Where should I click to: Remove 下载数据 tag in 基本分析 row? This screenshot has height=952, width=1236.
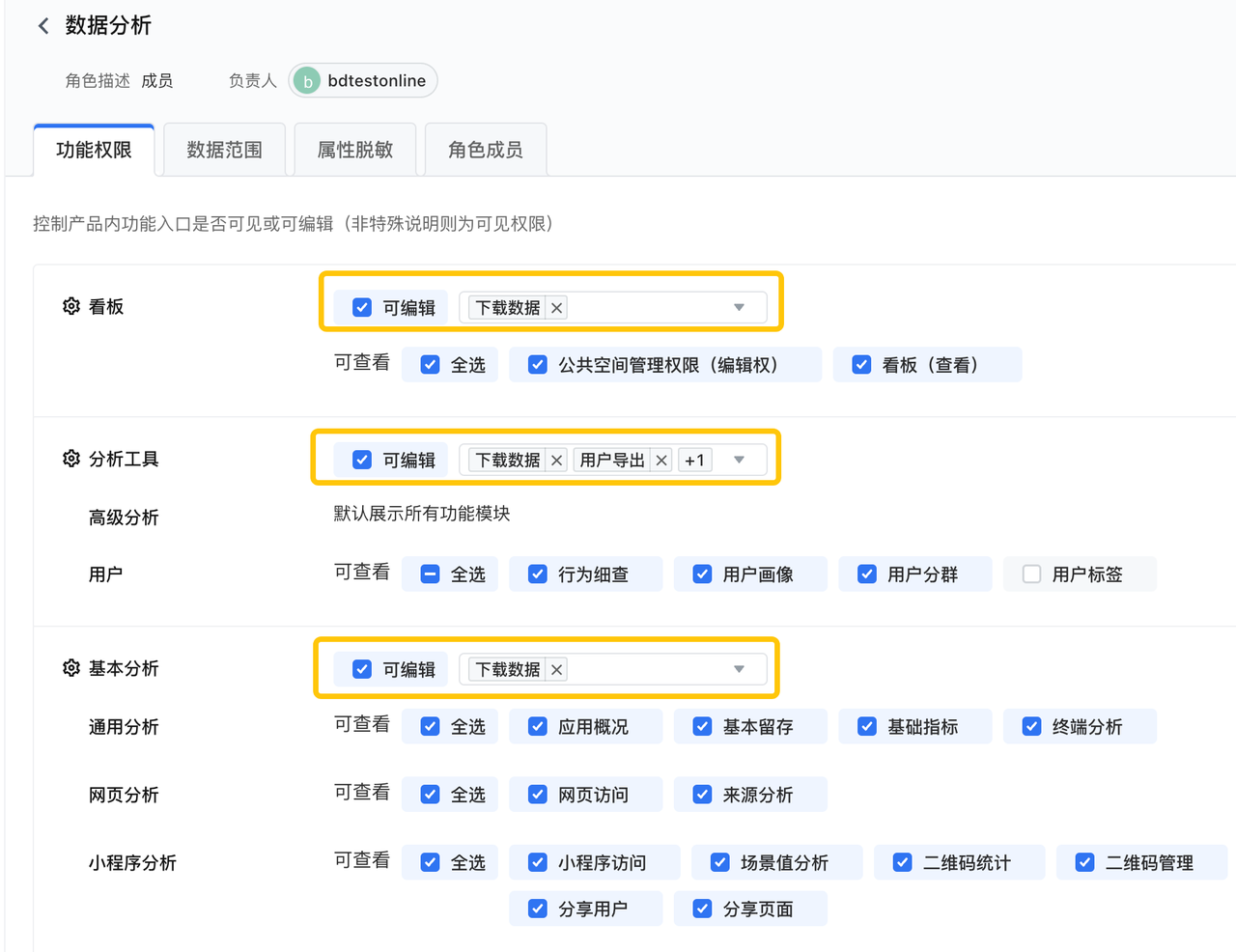(x=557, y=670)
